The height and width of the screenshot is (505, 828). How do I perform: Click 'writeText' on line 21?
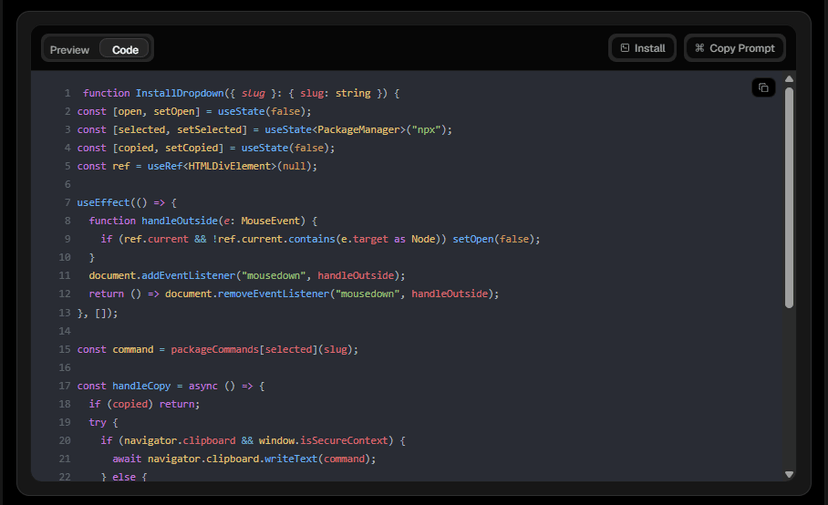tap(291, 459)
